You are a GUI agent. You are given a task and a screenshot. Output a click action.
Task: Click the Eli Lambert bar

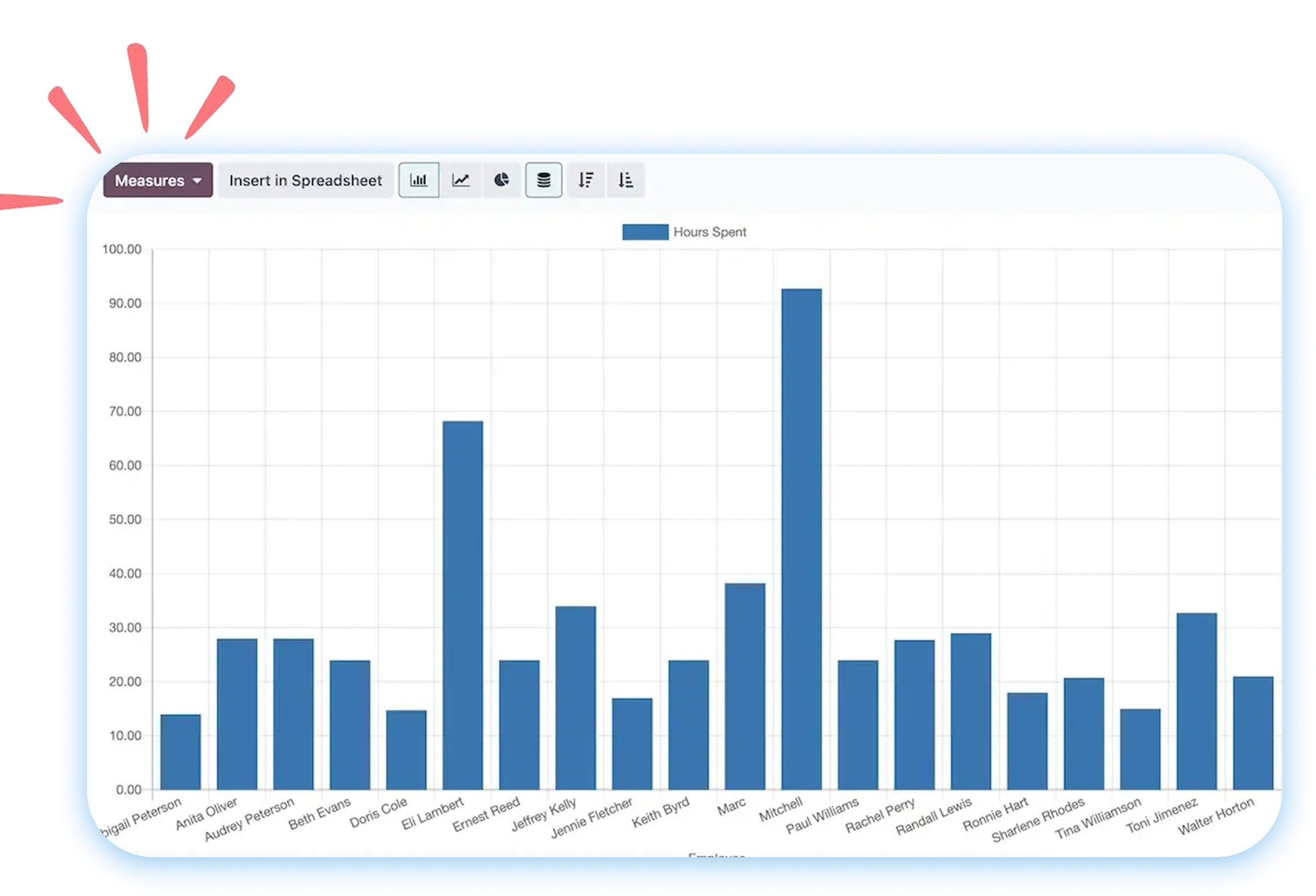coord(463,605)
